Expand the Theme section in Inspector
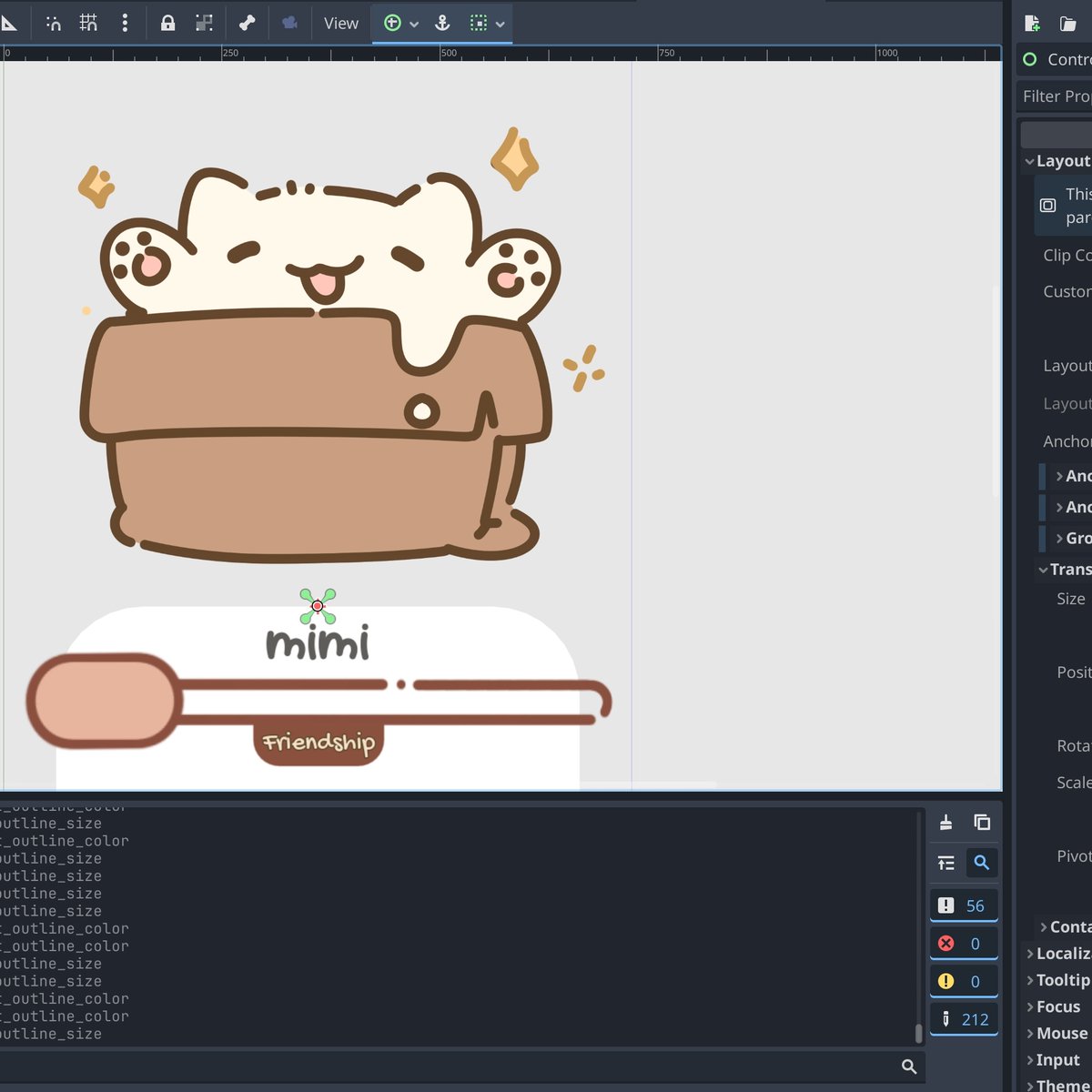The width and height of the screenshot is (1092, 1092). click(1065, 1085)
